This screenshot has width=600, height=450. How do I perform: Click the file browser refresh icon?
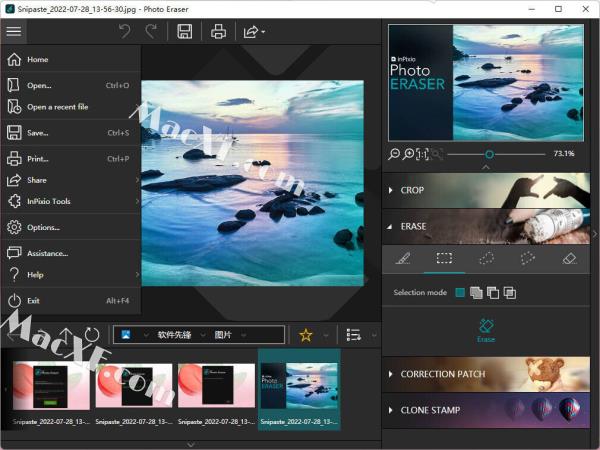click(x=92, y=335)
